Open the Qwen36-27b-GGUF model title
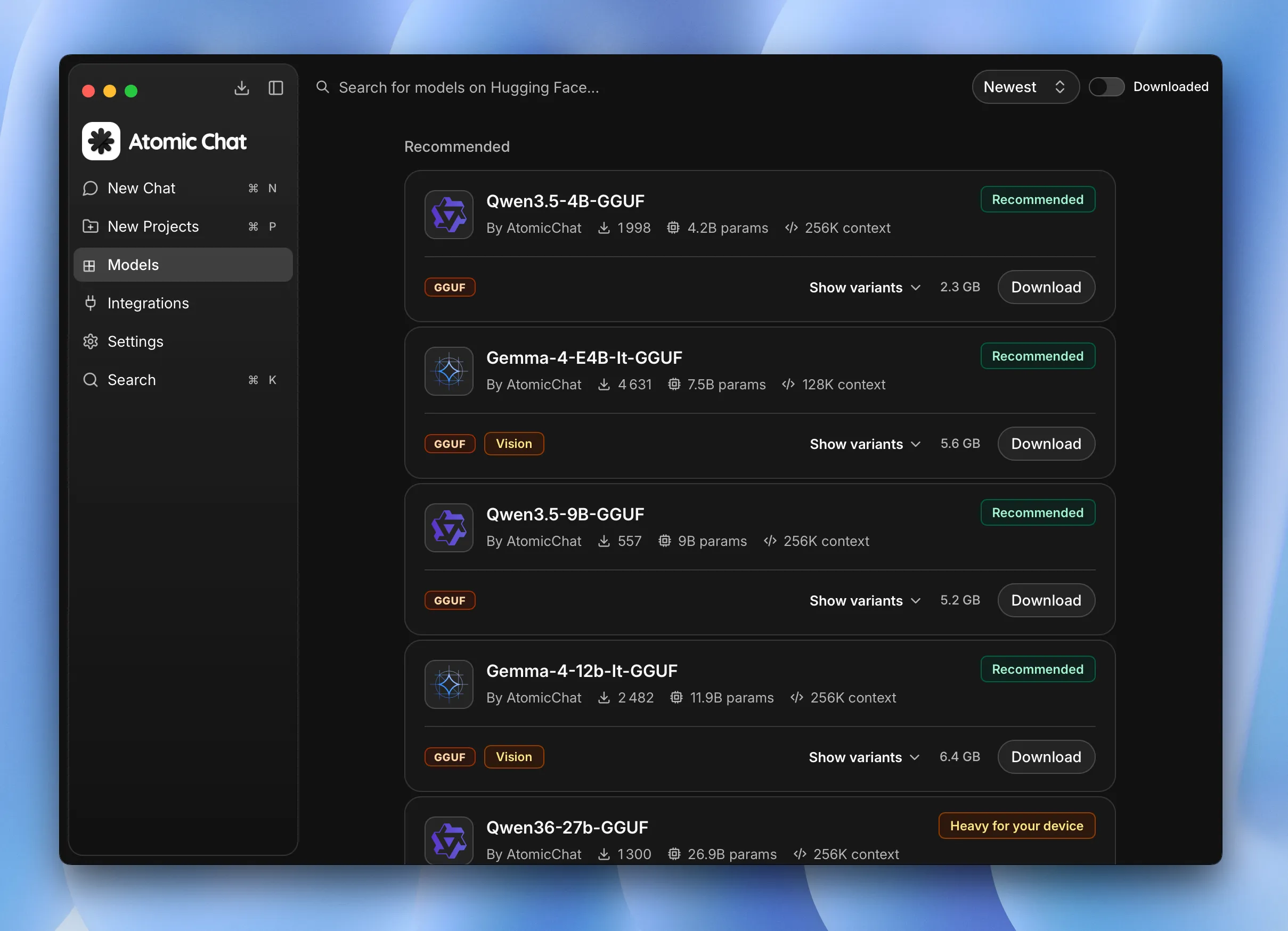 click(567, 828)
